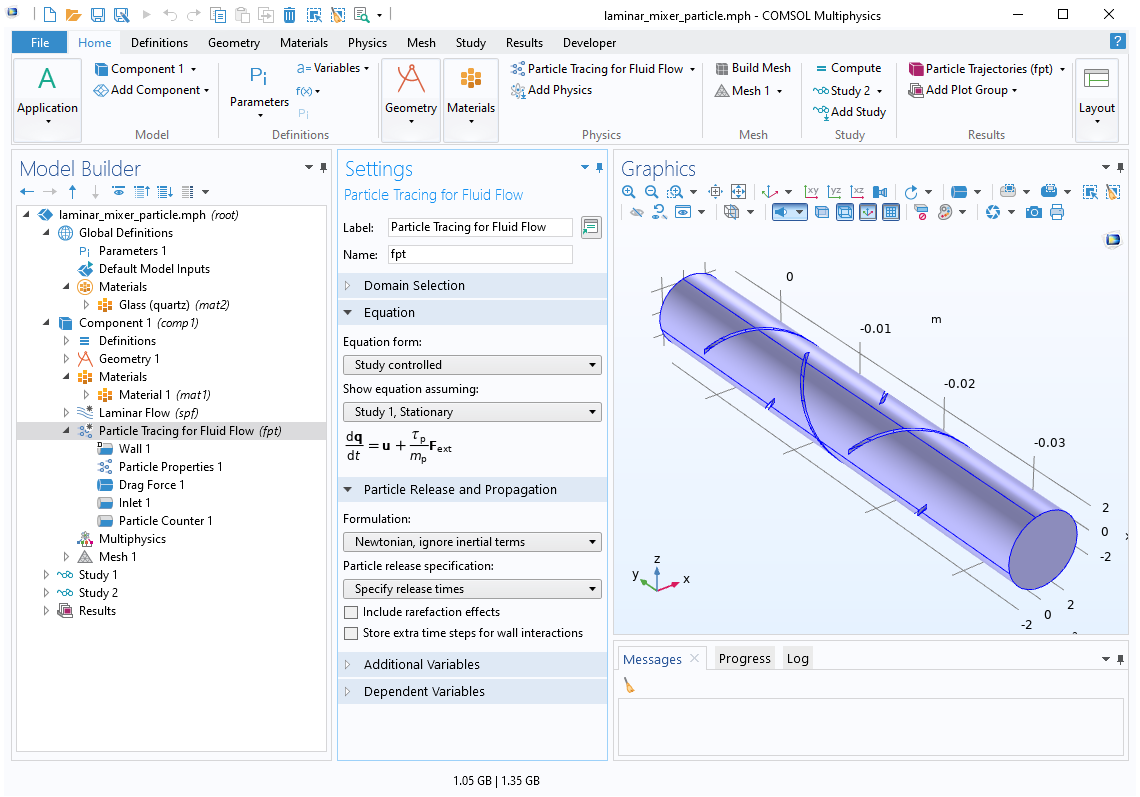
Task: Click the Print icon in Graphics toolbar
Action: pyautogui.click(x=1057, y=212)
